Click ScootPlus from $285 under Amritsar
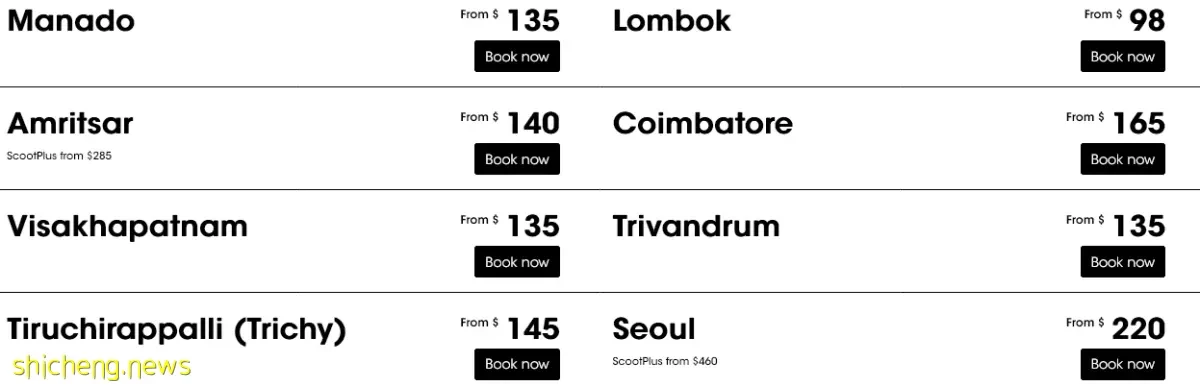Screen dimensions: 1200x386 tap(59, 156)
